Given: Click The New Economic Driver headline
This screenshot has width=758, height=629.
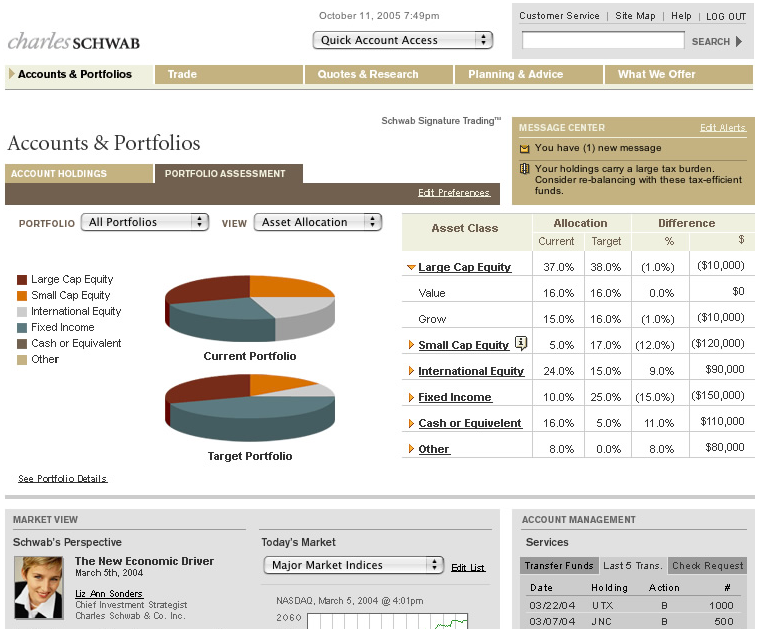Looking at the screenshot, I should [x=144, y=561].
